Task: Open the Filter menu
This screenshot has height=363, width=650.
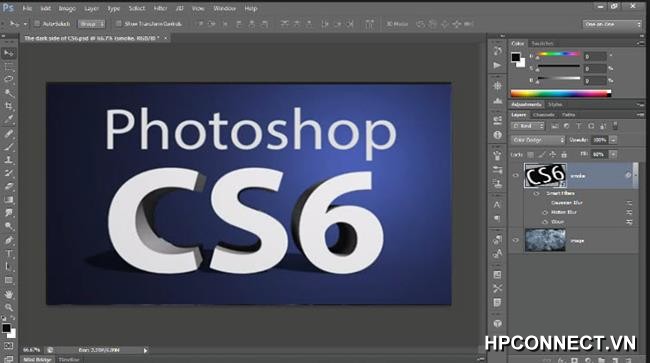Action: pyautogui.click(x=160, y=8)
